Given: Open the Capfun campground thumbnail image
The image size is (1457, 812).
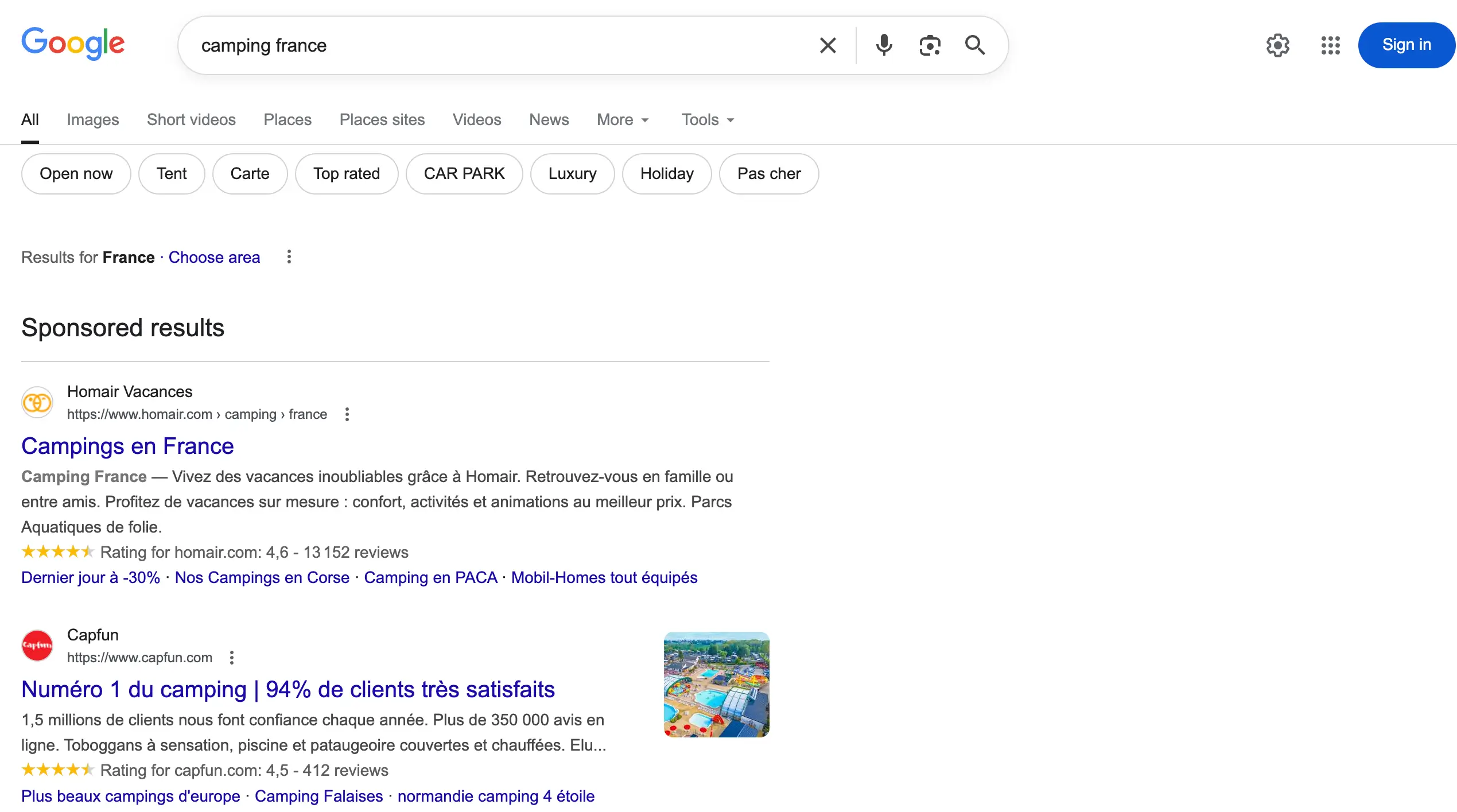Looking at the screenshot, I should click(716, 684).
